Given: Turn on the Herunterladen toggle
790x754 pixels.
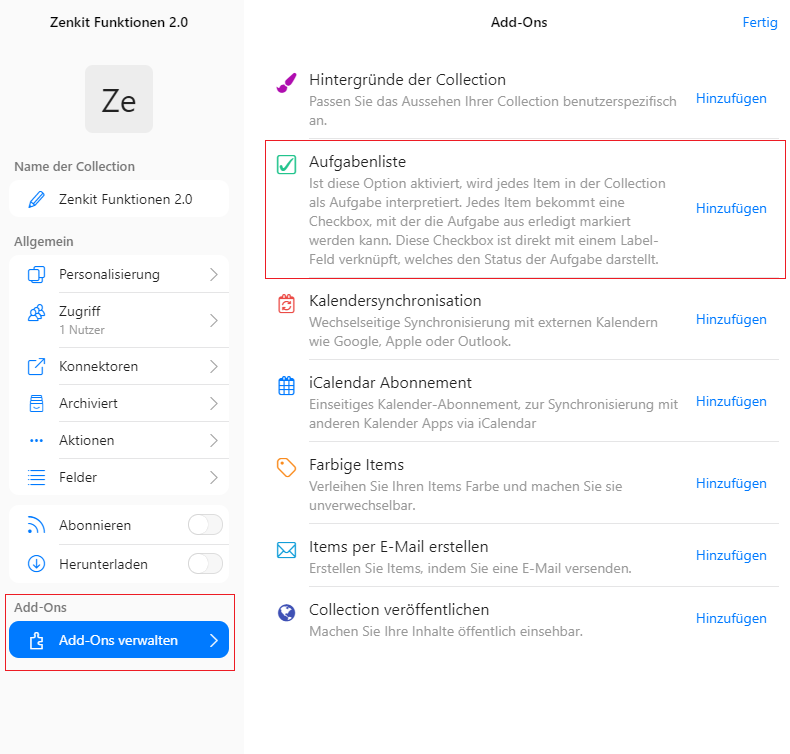Looking at the screenshot, I should point(205,564).
